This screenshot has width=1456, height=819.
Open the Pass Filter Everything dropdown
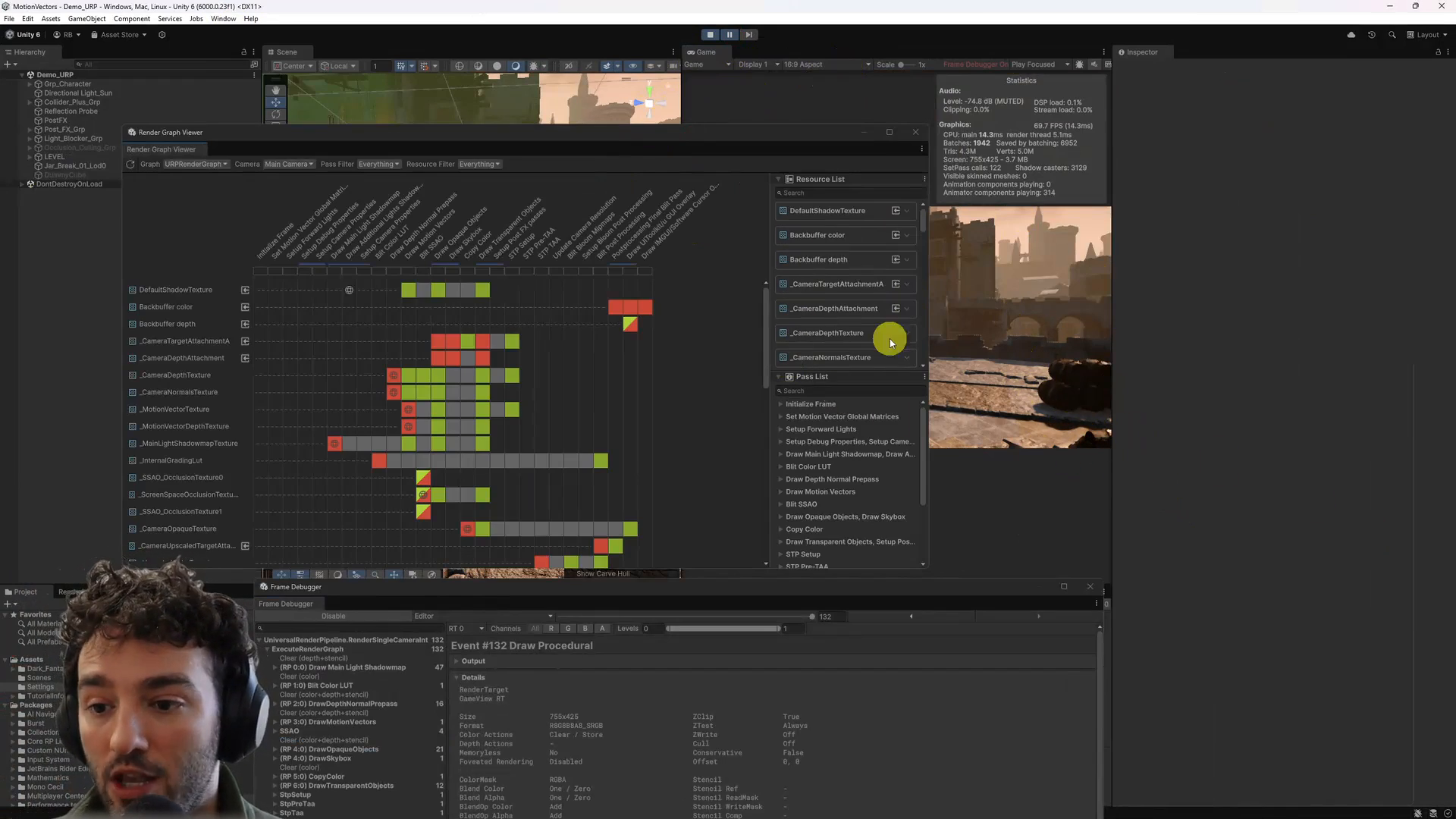pos(379,164)
